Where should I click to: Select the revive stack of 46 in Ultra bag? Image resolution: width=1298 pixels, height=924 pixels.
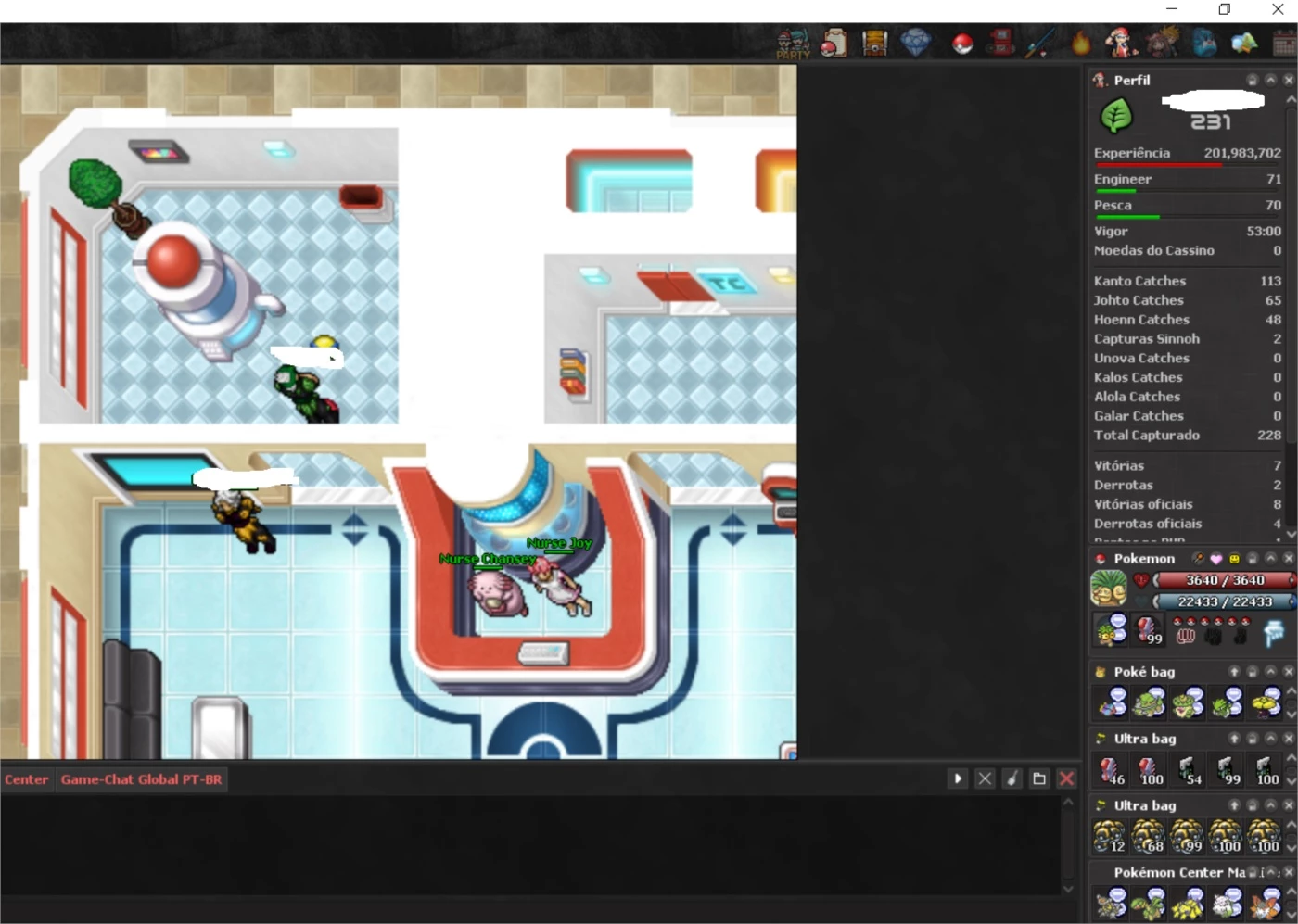(1111, 770)
